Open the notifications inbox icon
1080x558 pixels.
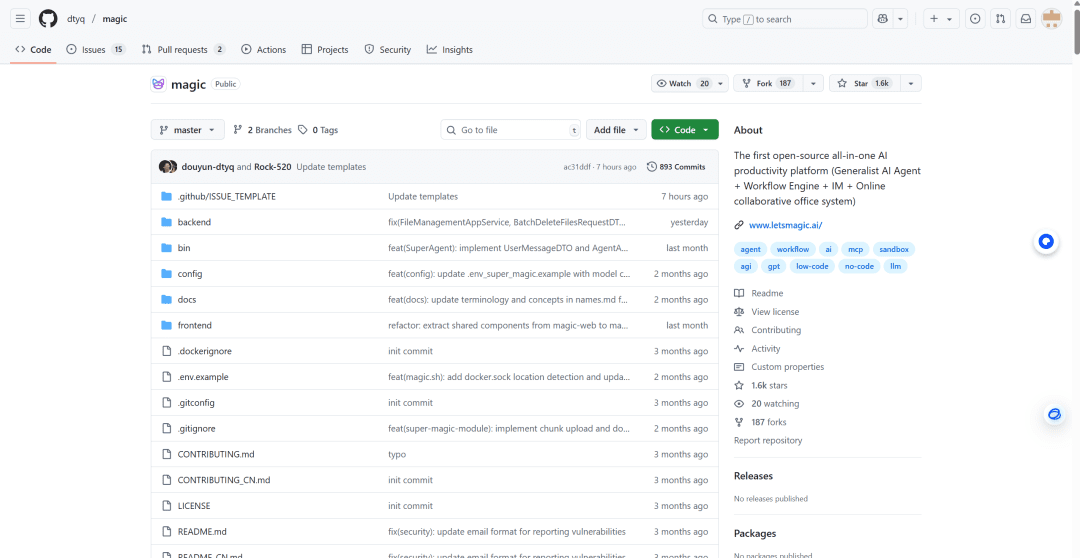click(1026, 19)
